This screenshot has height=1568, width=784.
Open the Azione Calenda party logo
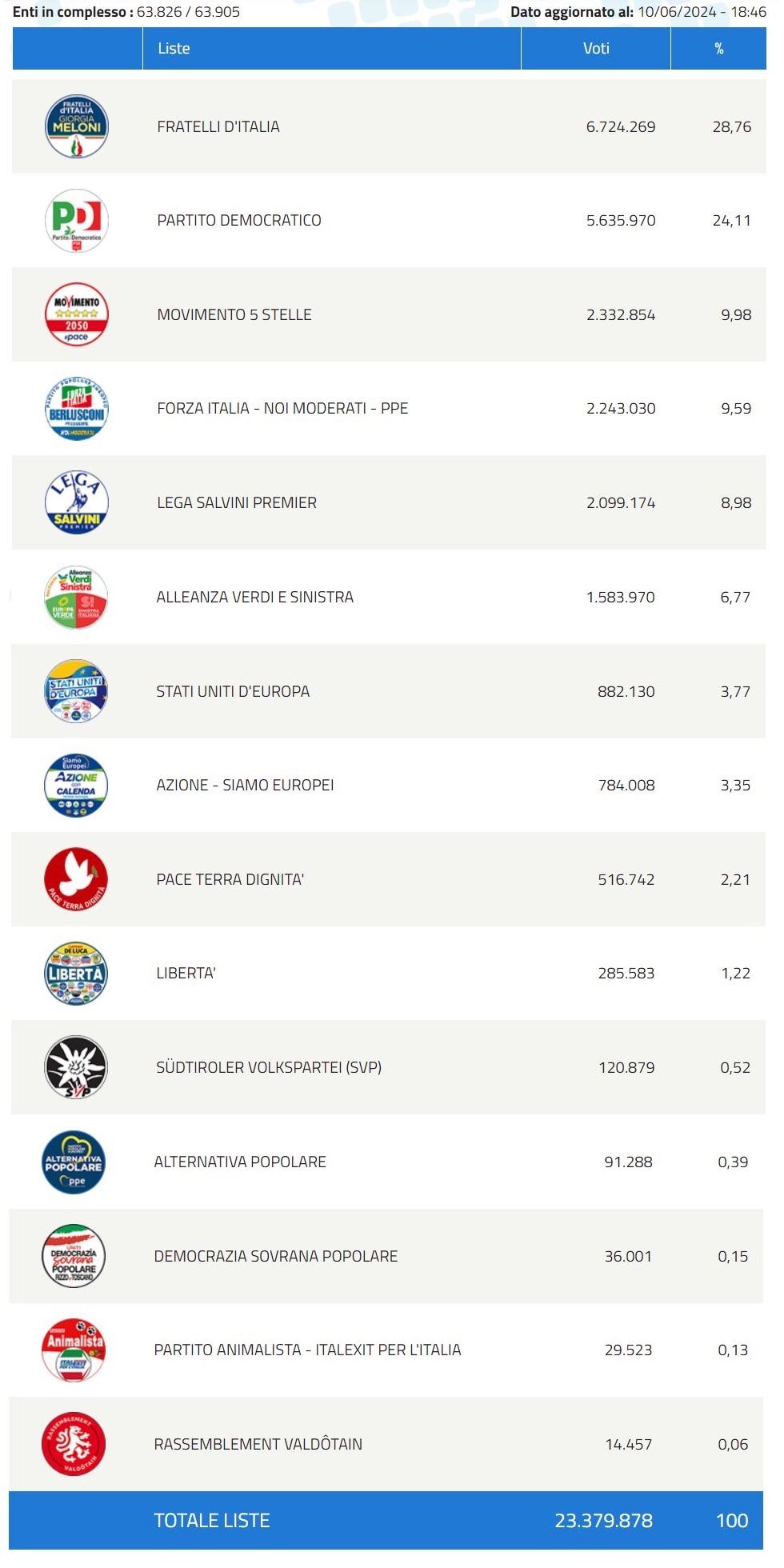tap(76, 785)
